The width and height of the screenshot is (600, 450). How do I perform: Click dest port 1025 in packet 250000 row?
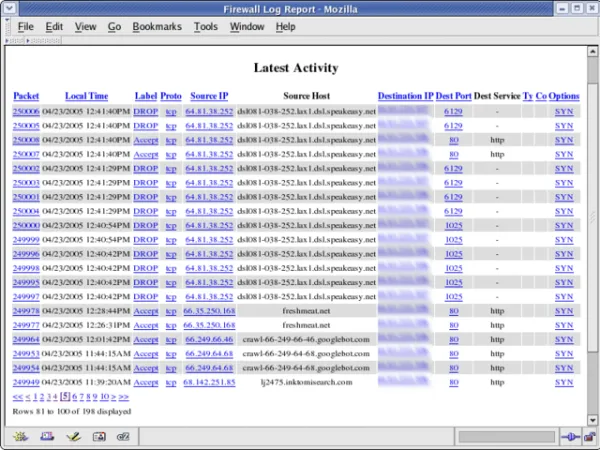pos(453,225)
